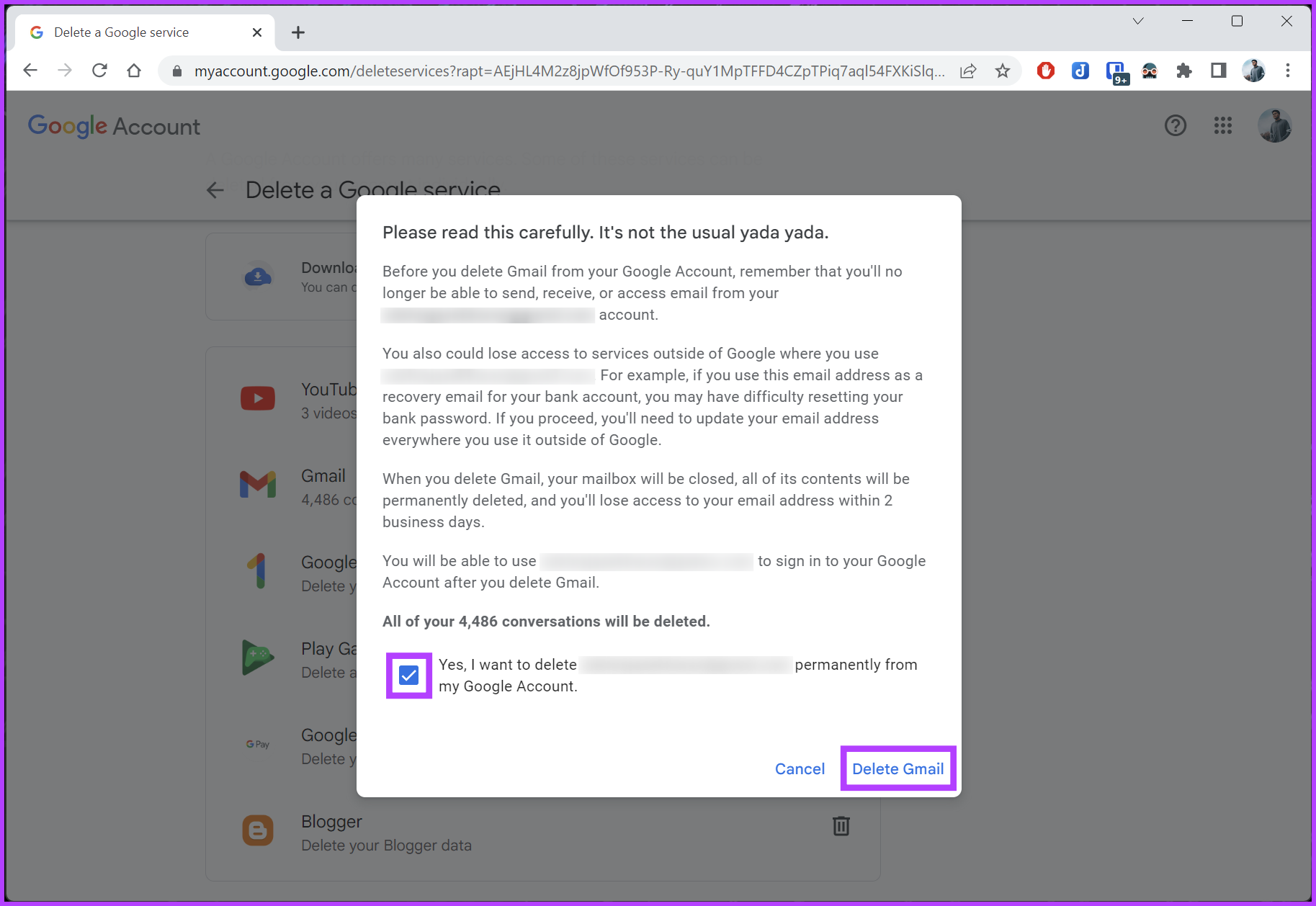Open the extension showing a 9+ badge
Screen dimensions: 1316x906
tap(1116, 72)
